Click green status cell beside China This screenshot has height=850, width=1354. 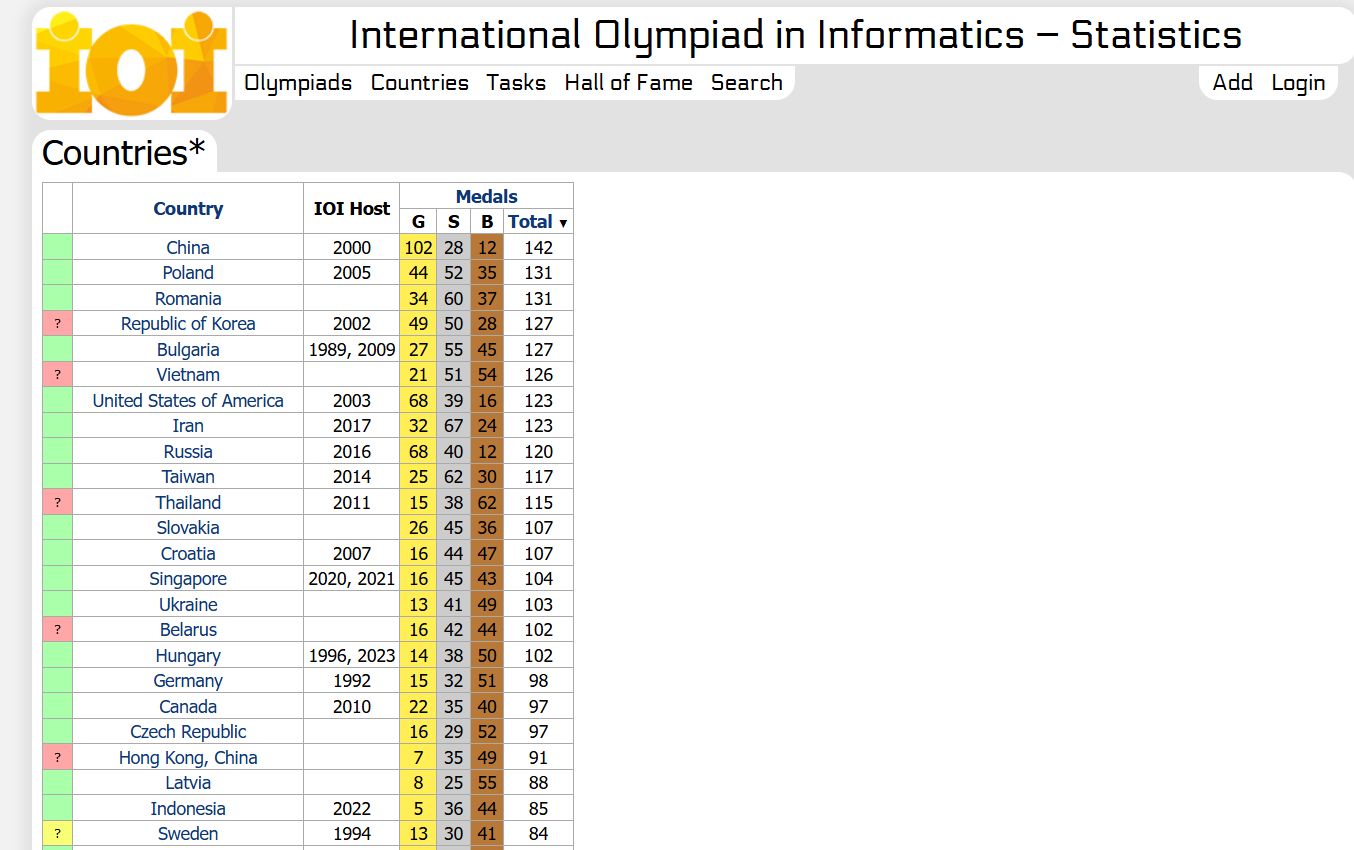point(58,248)
